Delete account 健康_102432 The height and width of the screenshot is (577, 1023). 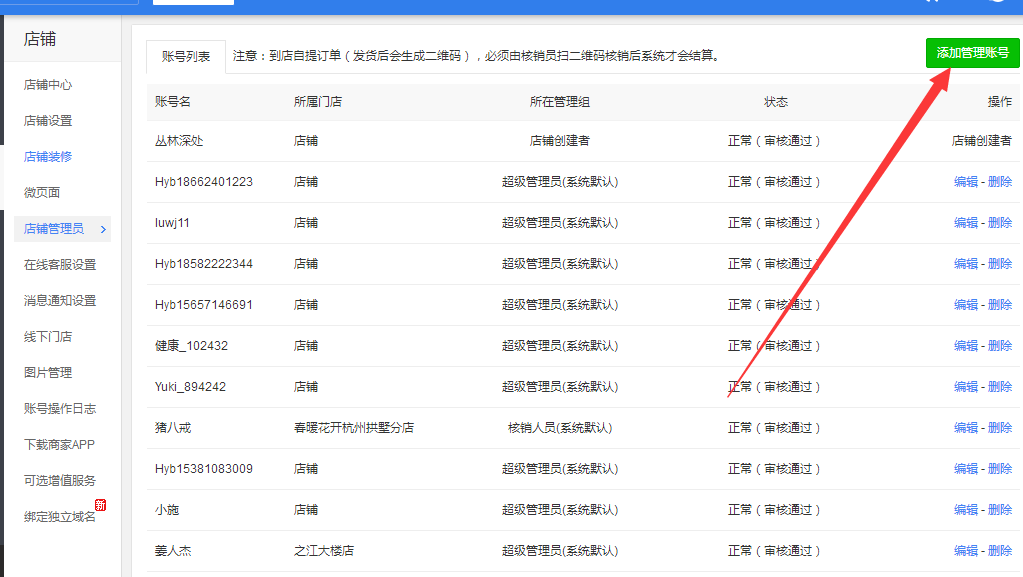point(1000,346)
